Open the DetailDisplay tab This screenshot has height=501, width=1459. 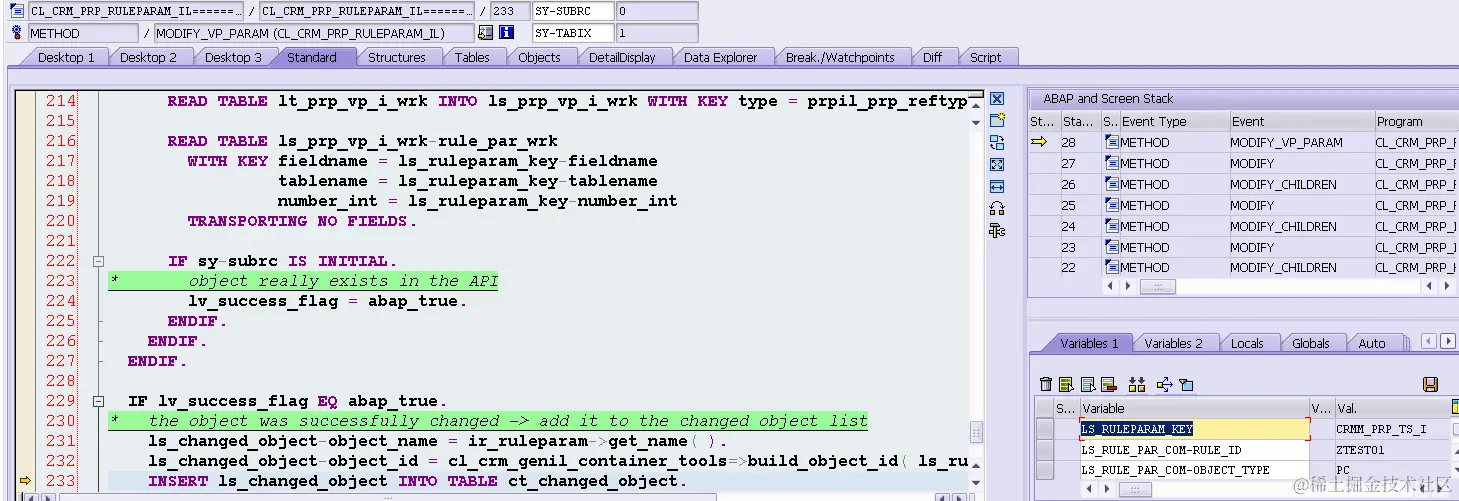coord(622,57)
